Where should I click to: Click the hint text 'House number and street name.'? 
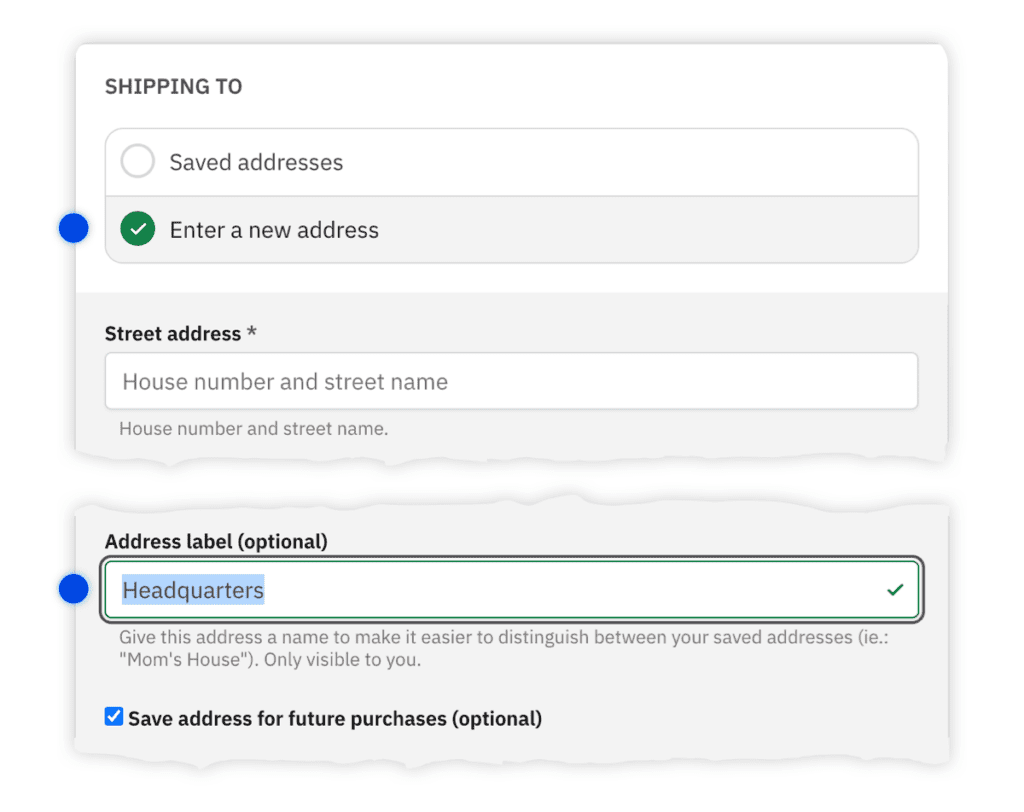tap(253, 429)
